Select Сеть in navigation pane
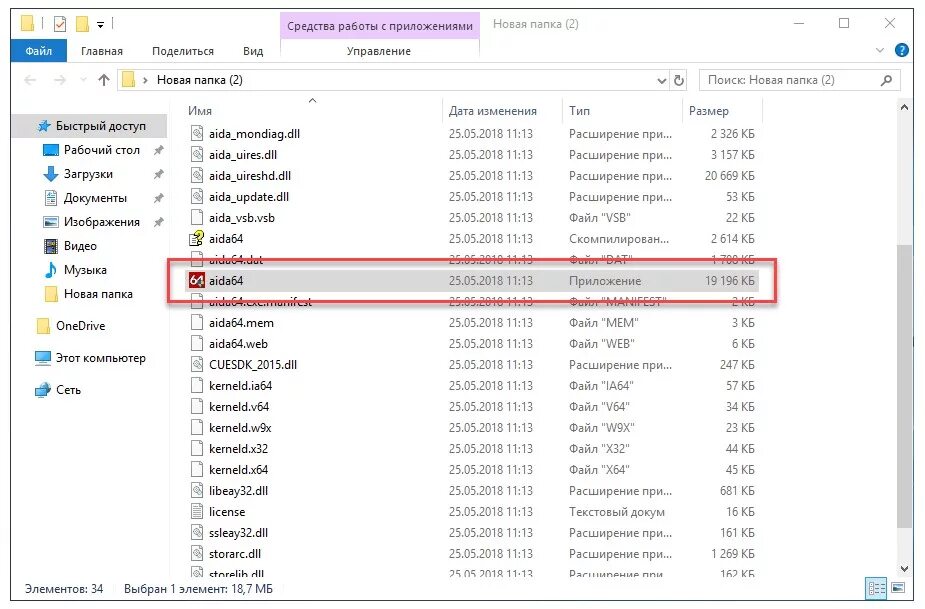This screenshot has width=925, height=609. pos(58,389)
